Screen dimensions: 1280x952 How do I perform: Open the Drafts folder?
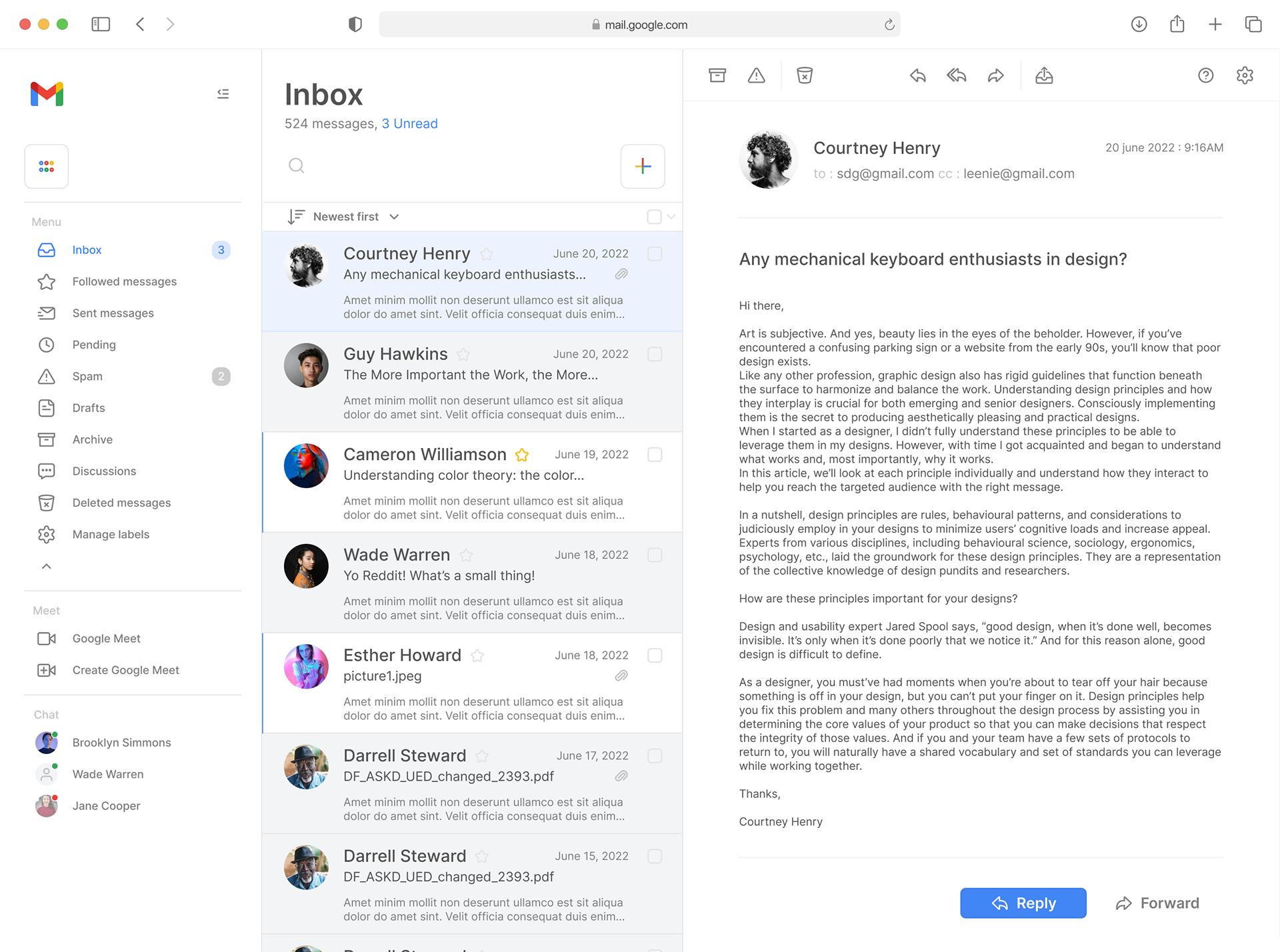(x=89, y=408)
